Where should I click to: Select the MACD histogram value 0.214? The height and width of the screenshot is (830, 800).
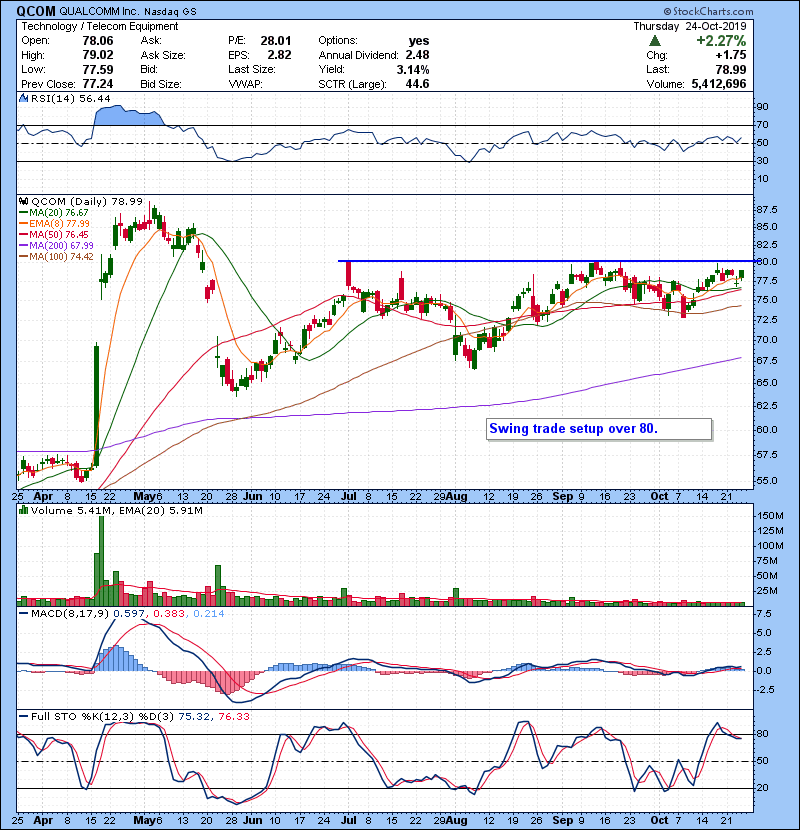pyautogui.click(x=209, y=614)
